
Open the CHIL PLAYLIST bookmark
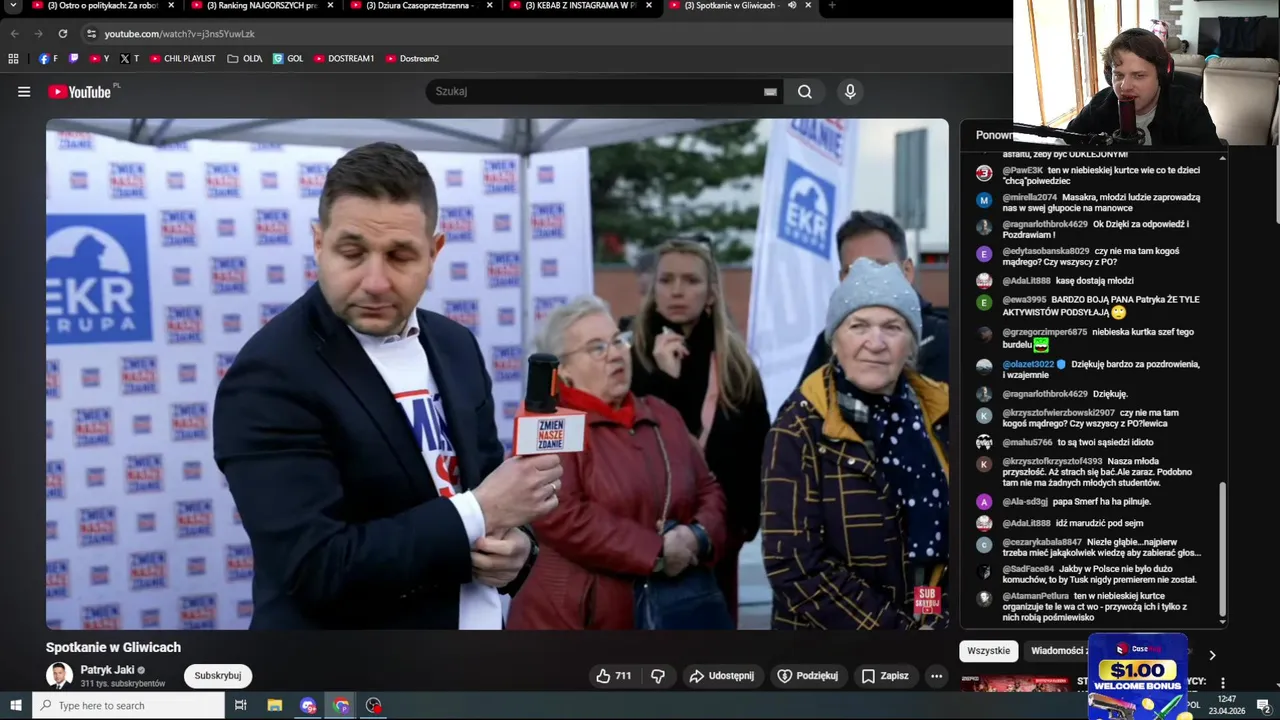pyautogui.click(x=182, y=59)
